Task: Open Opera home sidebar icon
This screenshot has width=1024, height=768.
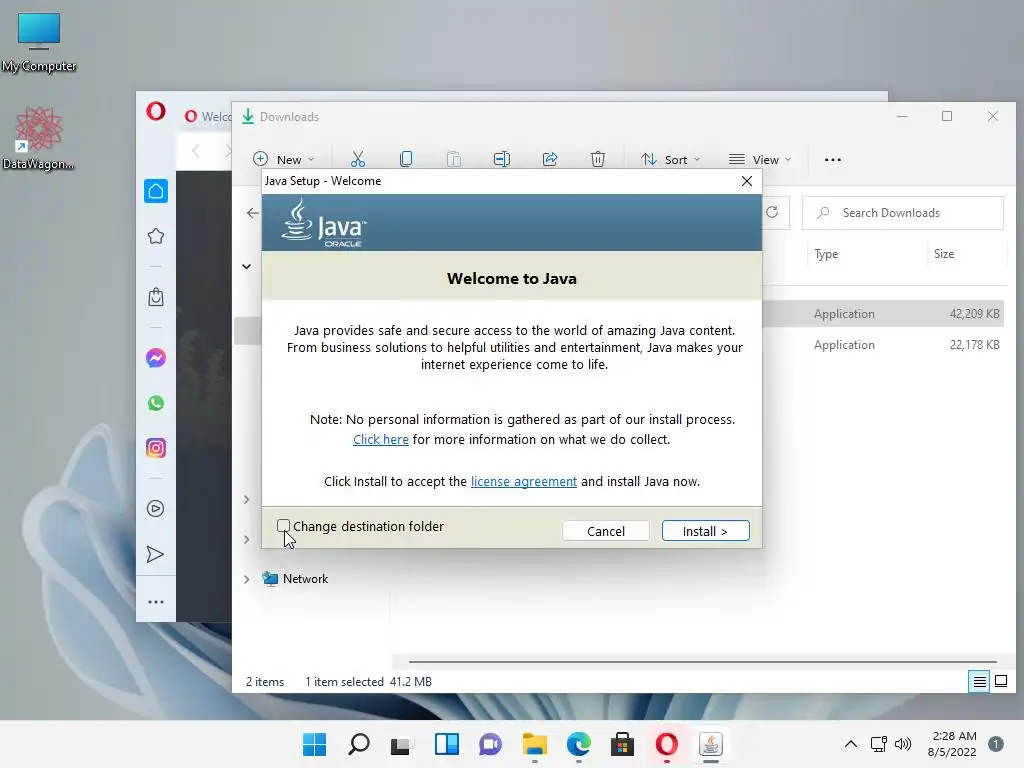Action: pos(156,191)
